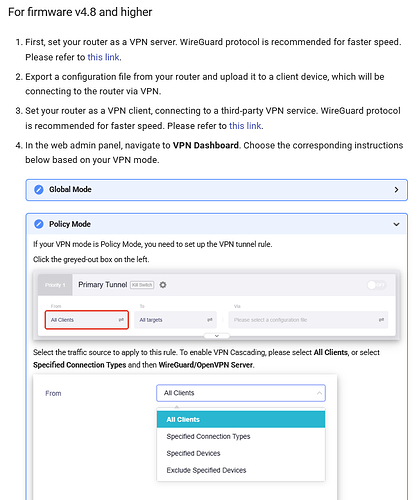Open the From All Clients dropdown

point(241,393)
